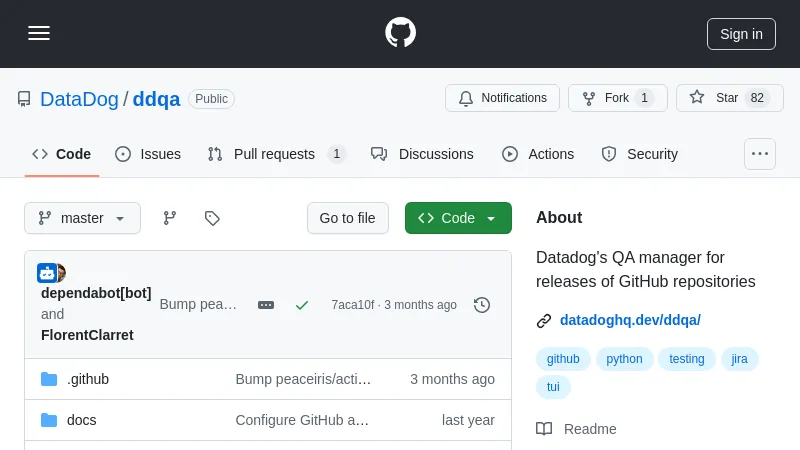800x450 pixels.
Task: Switch to the Issues tab
Action: 148,154
